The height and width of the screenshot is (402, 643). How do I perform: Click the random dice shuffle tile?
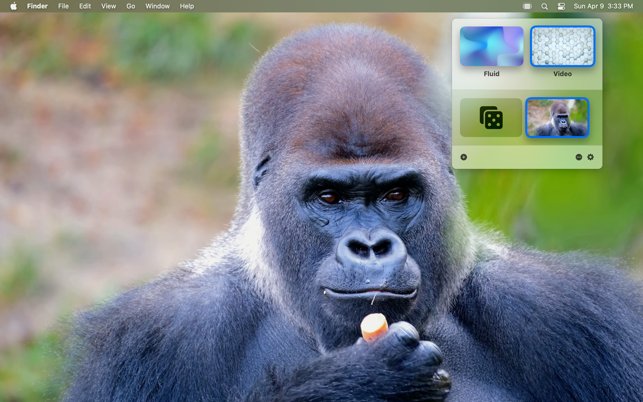point(491,117)
